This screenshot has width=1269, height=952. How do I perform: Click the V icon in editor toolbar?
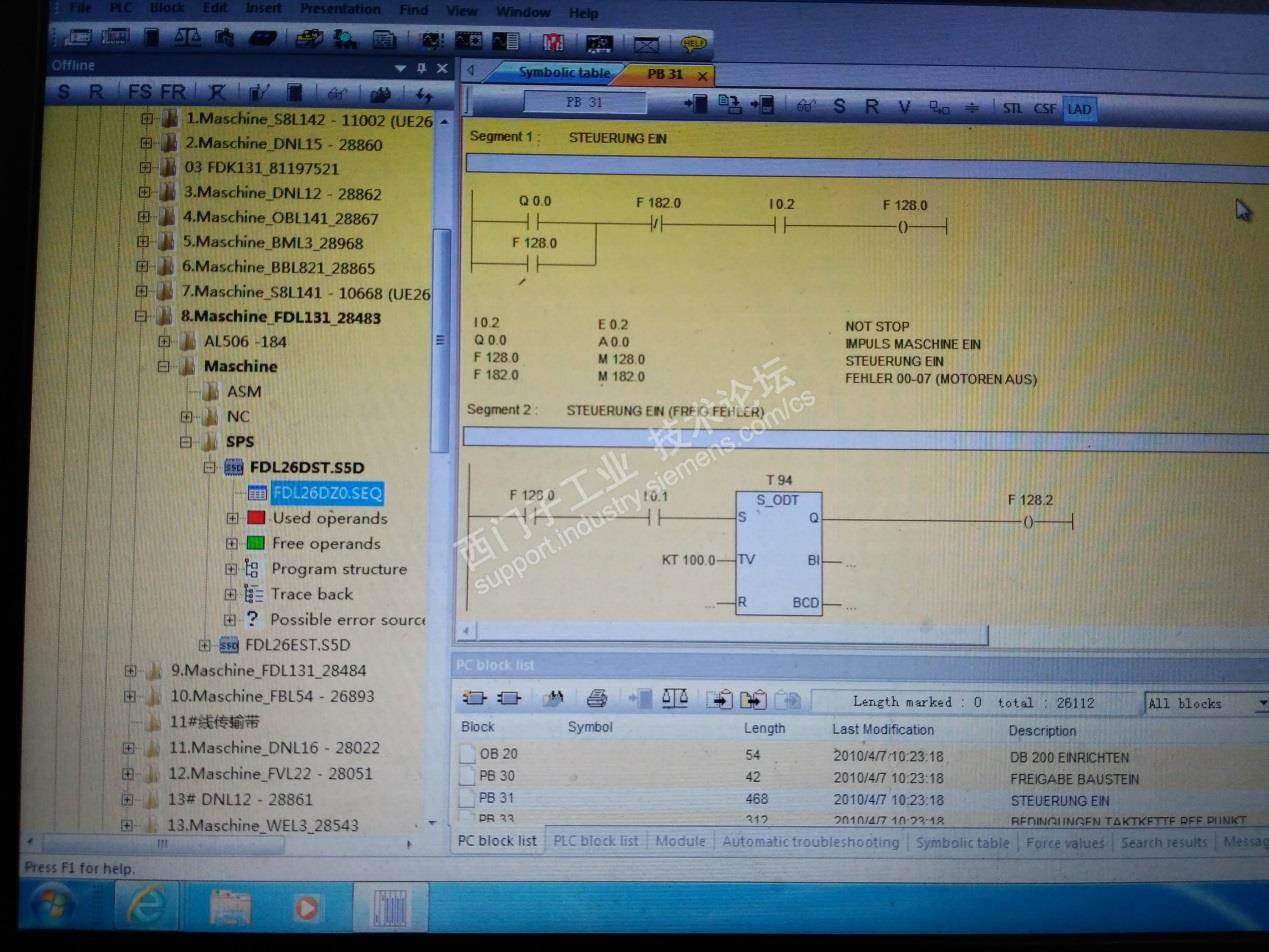[904, 106]
